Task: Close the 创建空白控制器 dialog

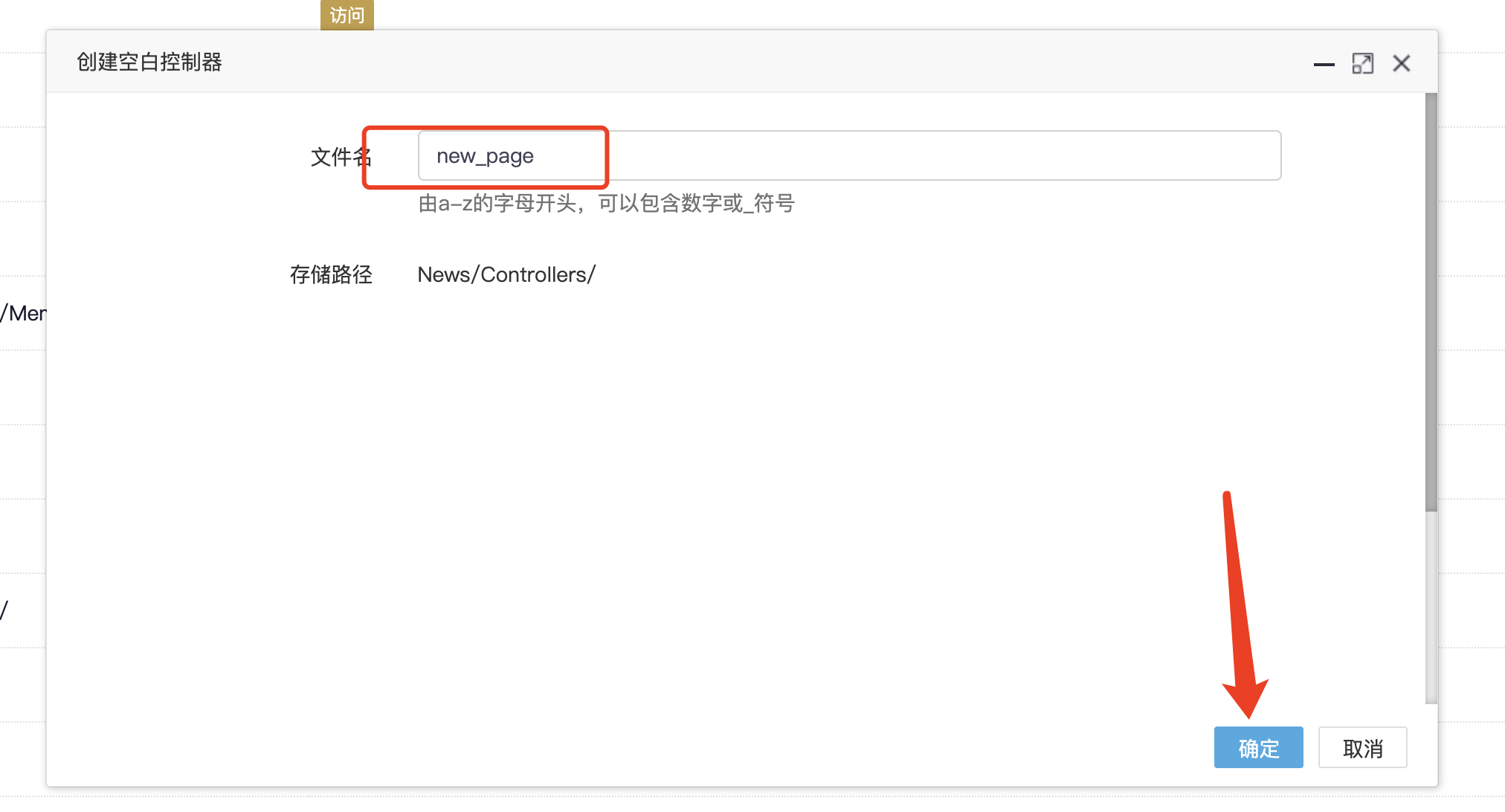Action: [x=1402, y=63]
